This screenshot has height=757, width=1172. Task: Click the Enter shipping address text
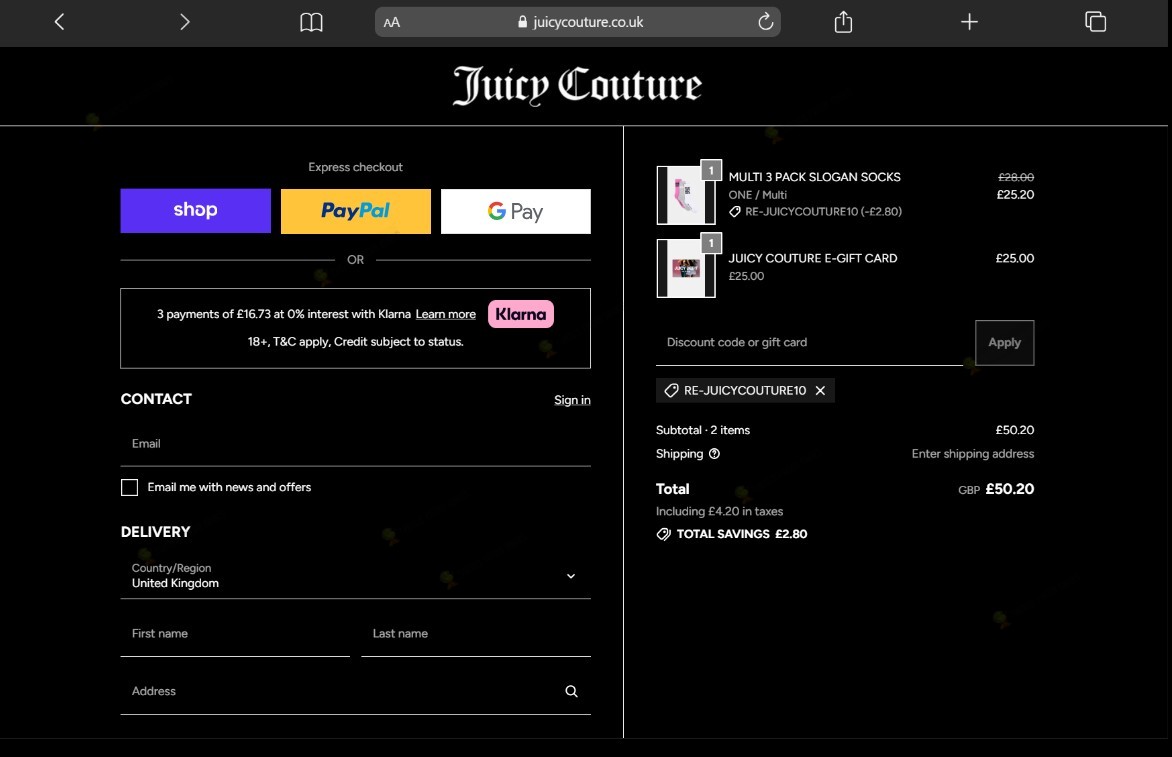(x=972, y=454)
